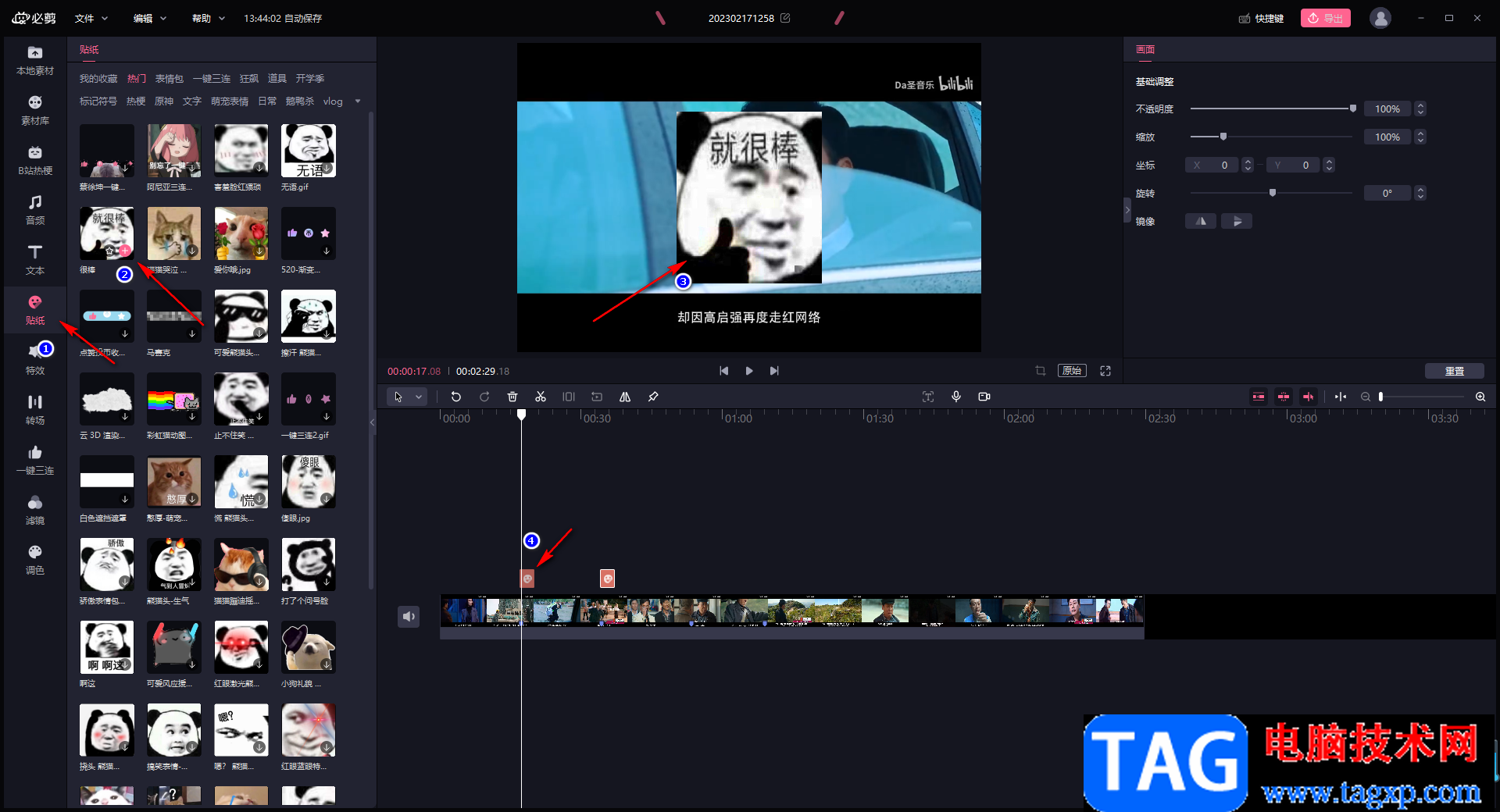Open the 音频 audio panel
The height and width of the screenshot is (812, 1500).
[35, 210]
